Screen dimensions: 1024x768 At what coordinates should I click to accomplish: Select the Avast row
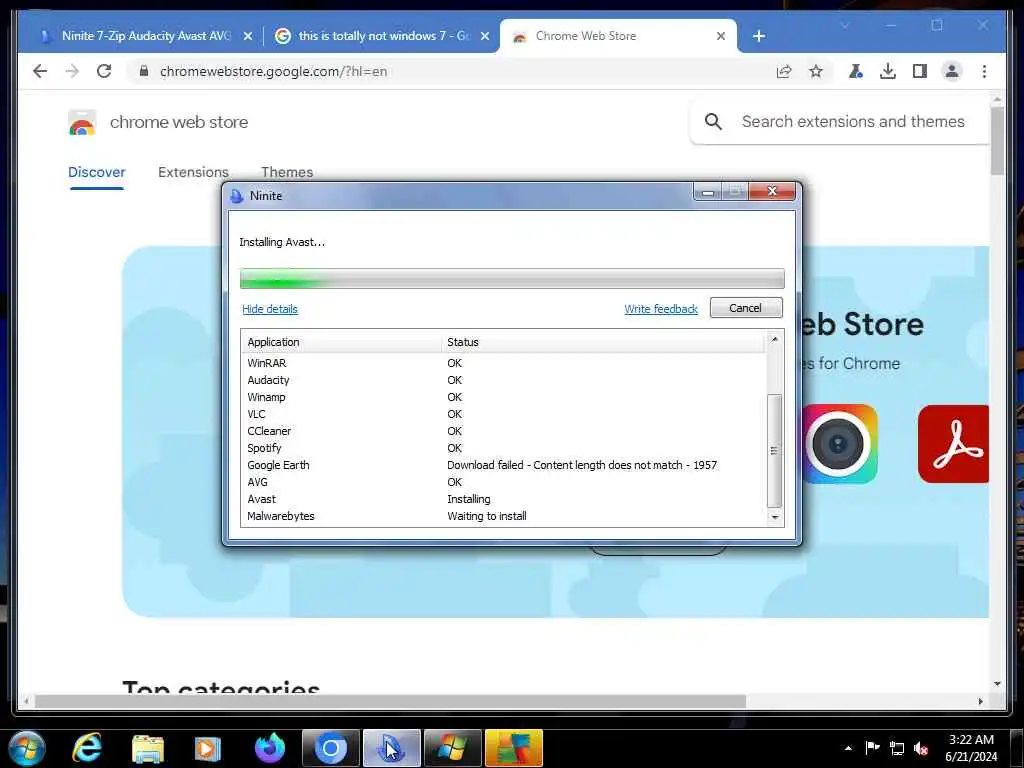[x=503, y=499]
